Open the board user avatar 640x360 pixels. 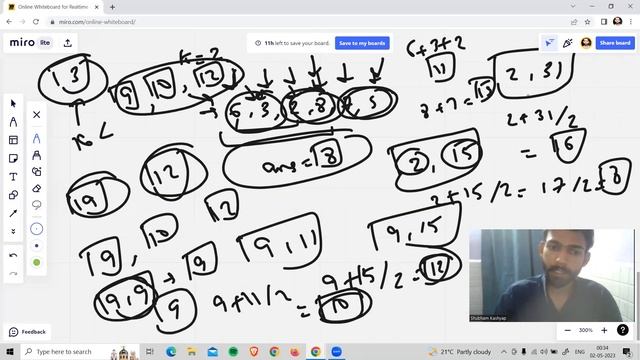pos(586,43)
